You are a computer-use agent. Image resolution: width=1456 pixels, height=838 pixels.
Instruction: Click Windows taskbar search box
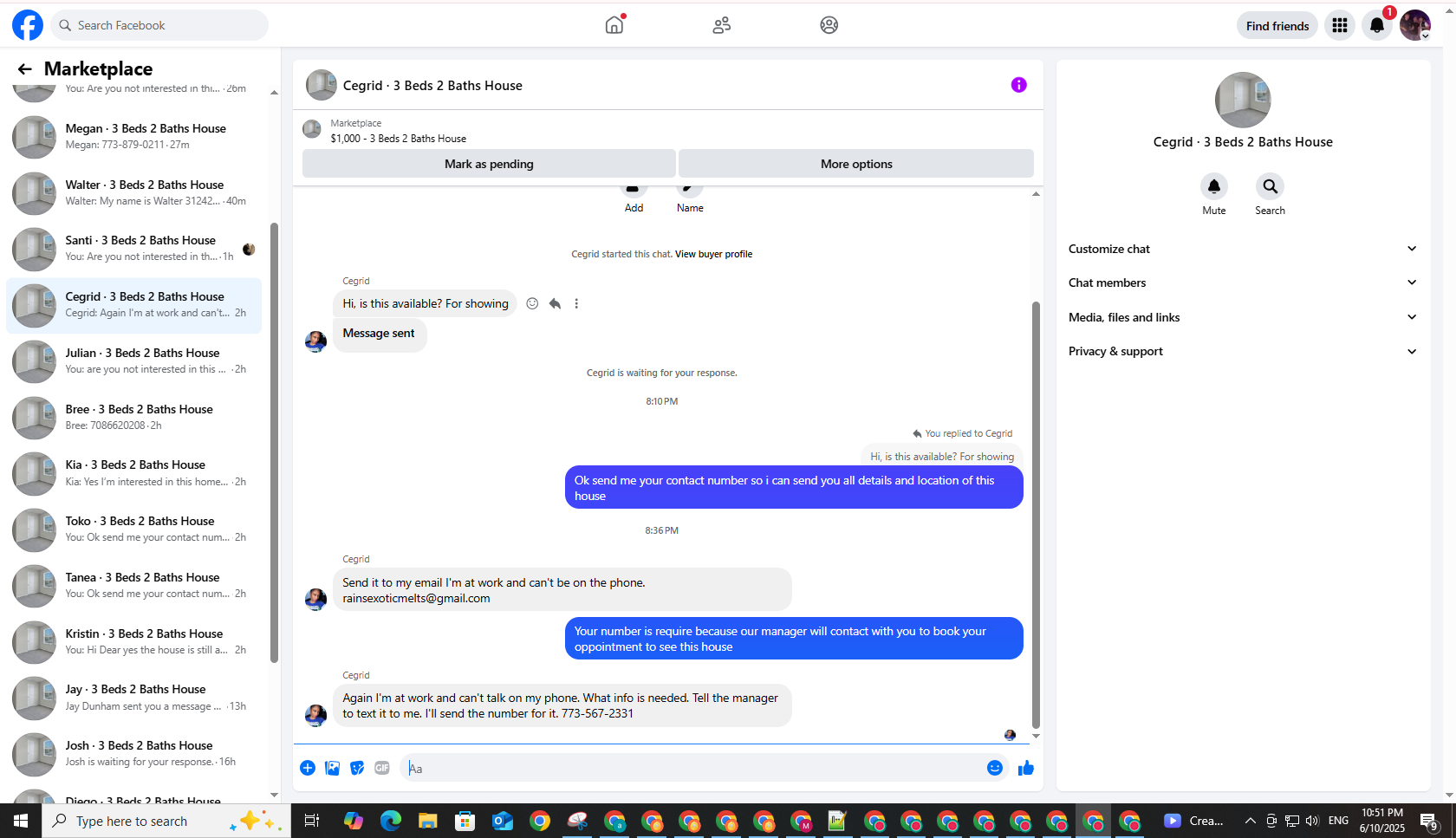[x=166, y=821]
